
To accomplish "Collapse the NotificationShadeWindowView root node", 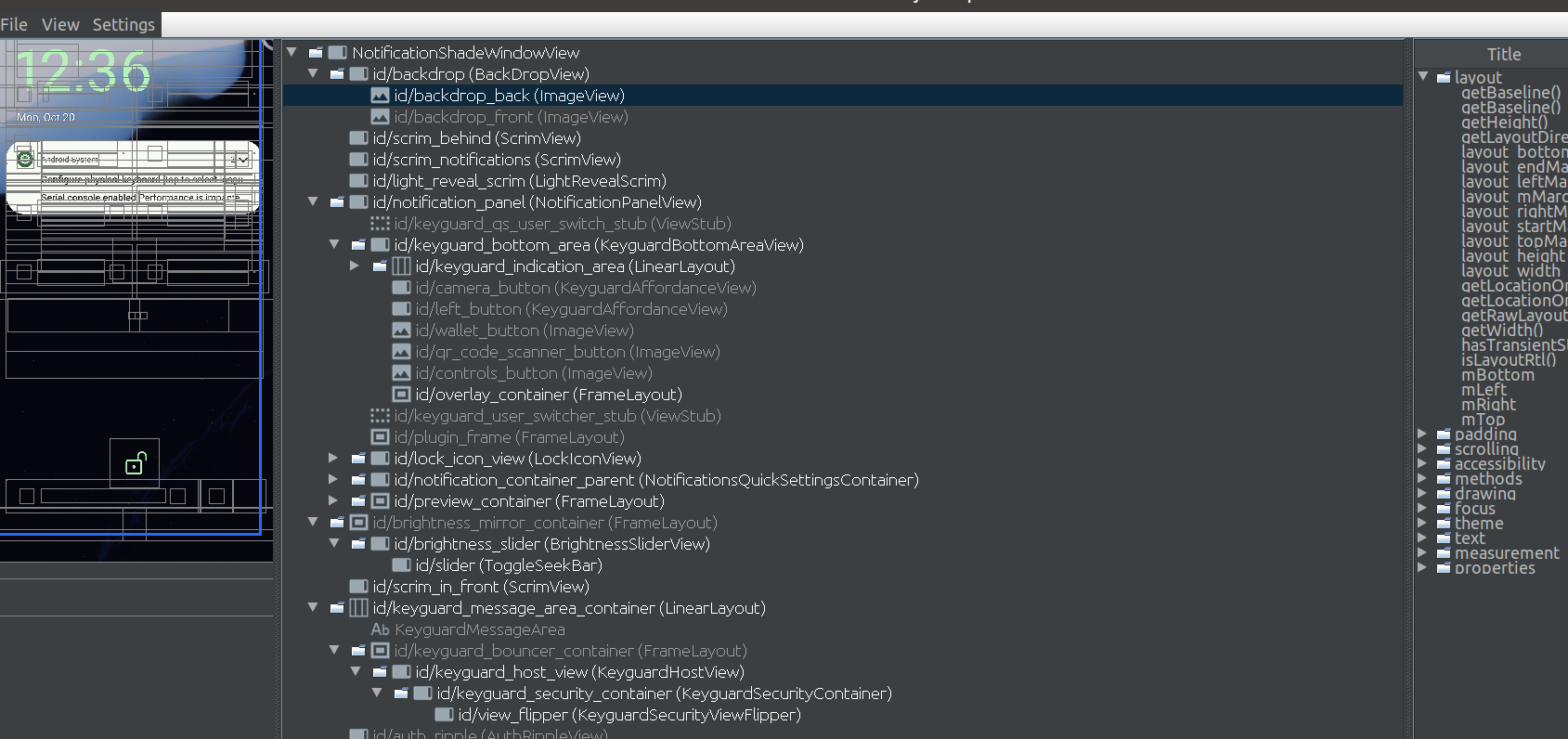I will point(292,52).
